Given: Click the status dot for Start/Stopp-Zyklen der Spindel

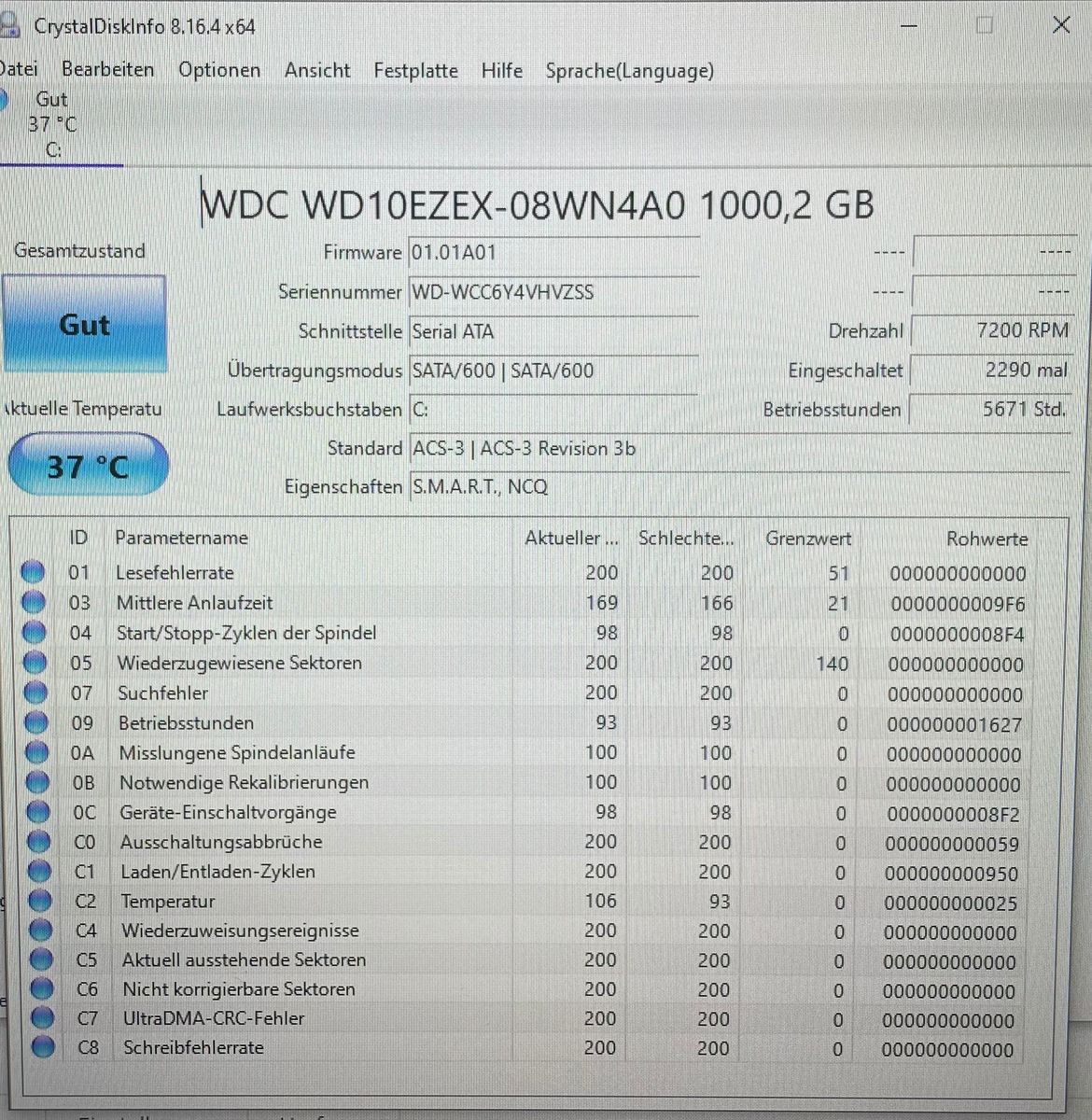Looking at the screenshot, I should point(34,633).
